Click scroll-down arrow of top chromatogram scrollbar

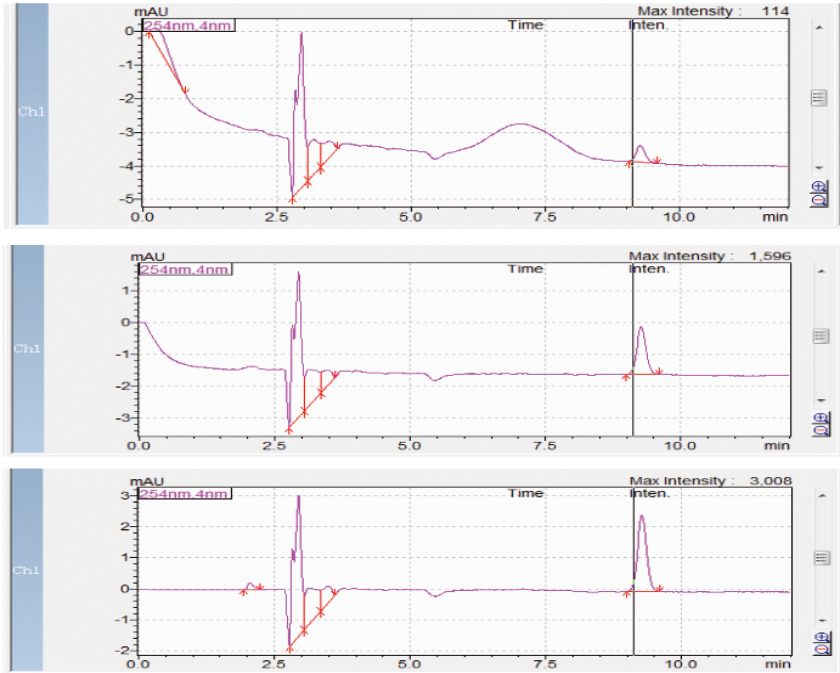819,168
